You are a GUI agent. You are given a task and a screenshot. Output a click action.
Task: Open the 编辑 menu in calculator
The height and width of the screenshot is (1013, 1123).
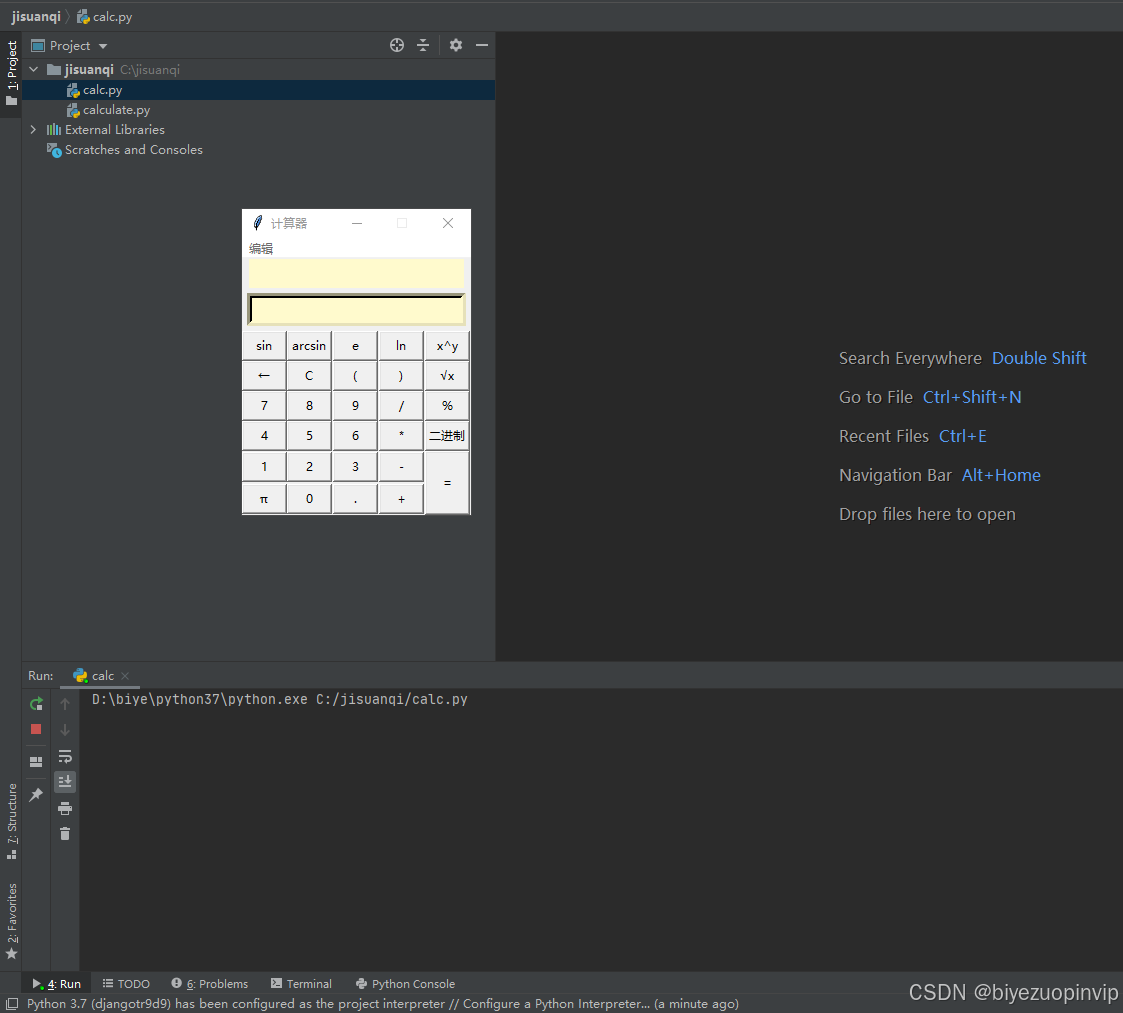pos(261,249)
